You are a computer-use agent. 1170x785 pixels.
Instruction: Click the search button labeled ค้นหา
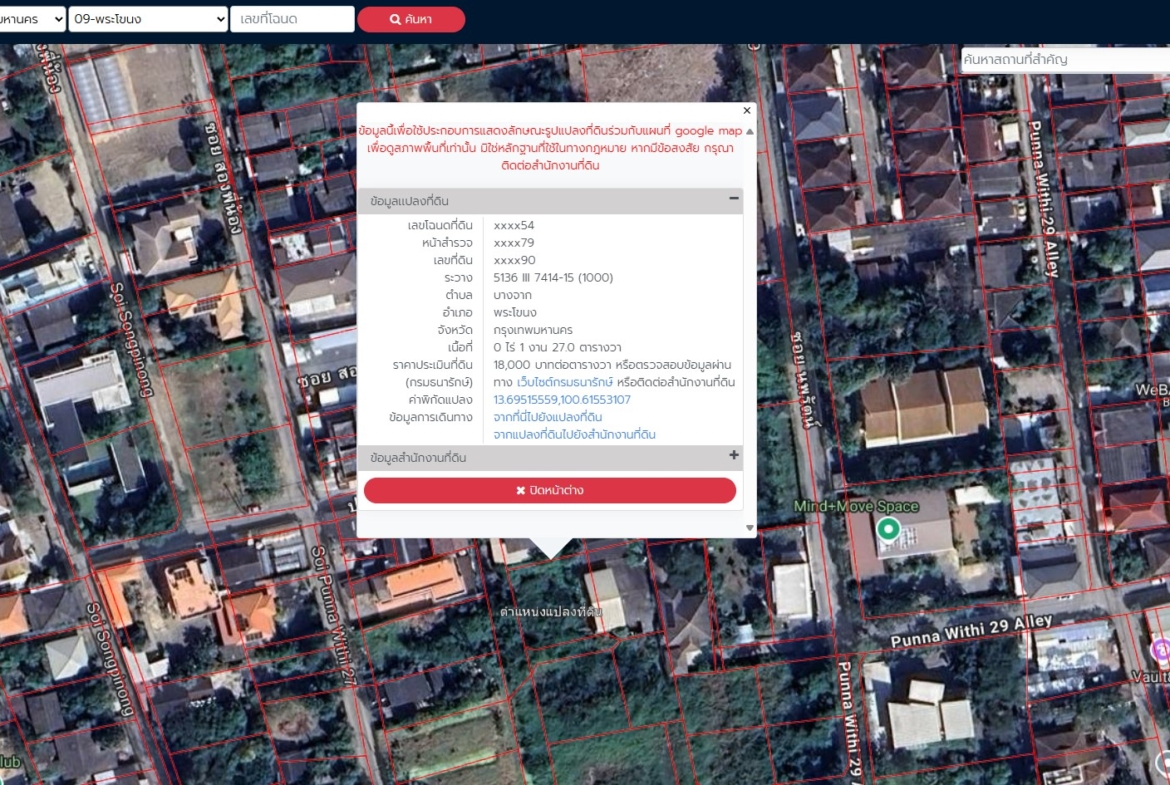point(411,19)
